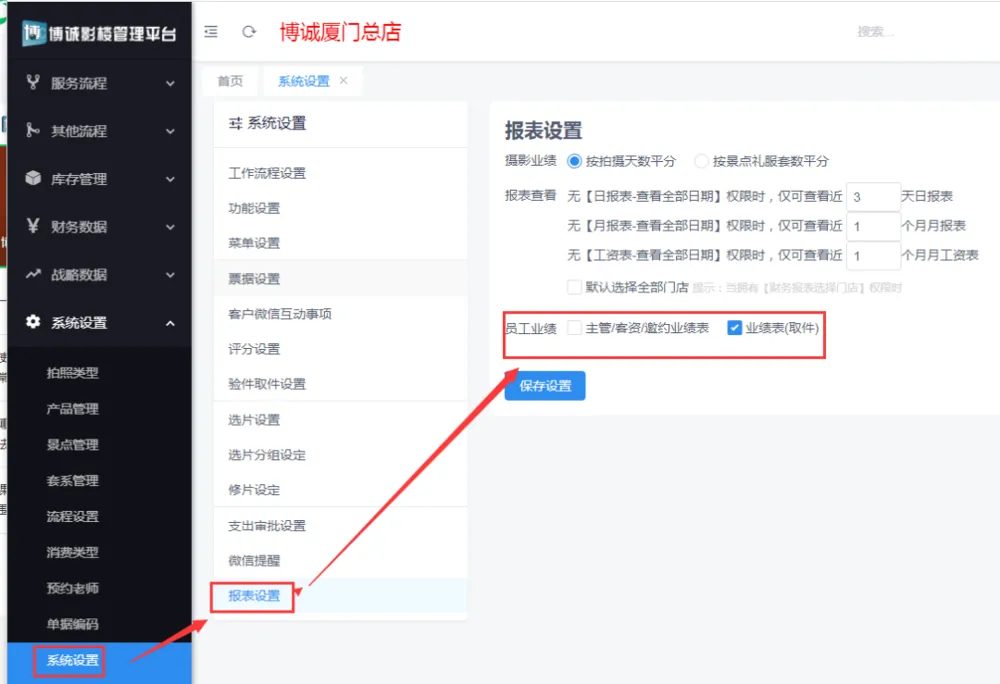This screenshot has height=684, width=1000.
Task: Expand the 财务数据 menu chevron
Action: coord(170,227)
